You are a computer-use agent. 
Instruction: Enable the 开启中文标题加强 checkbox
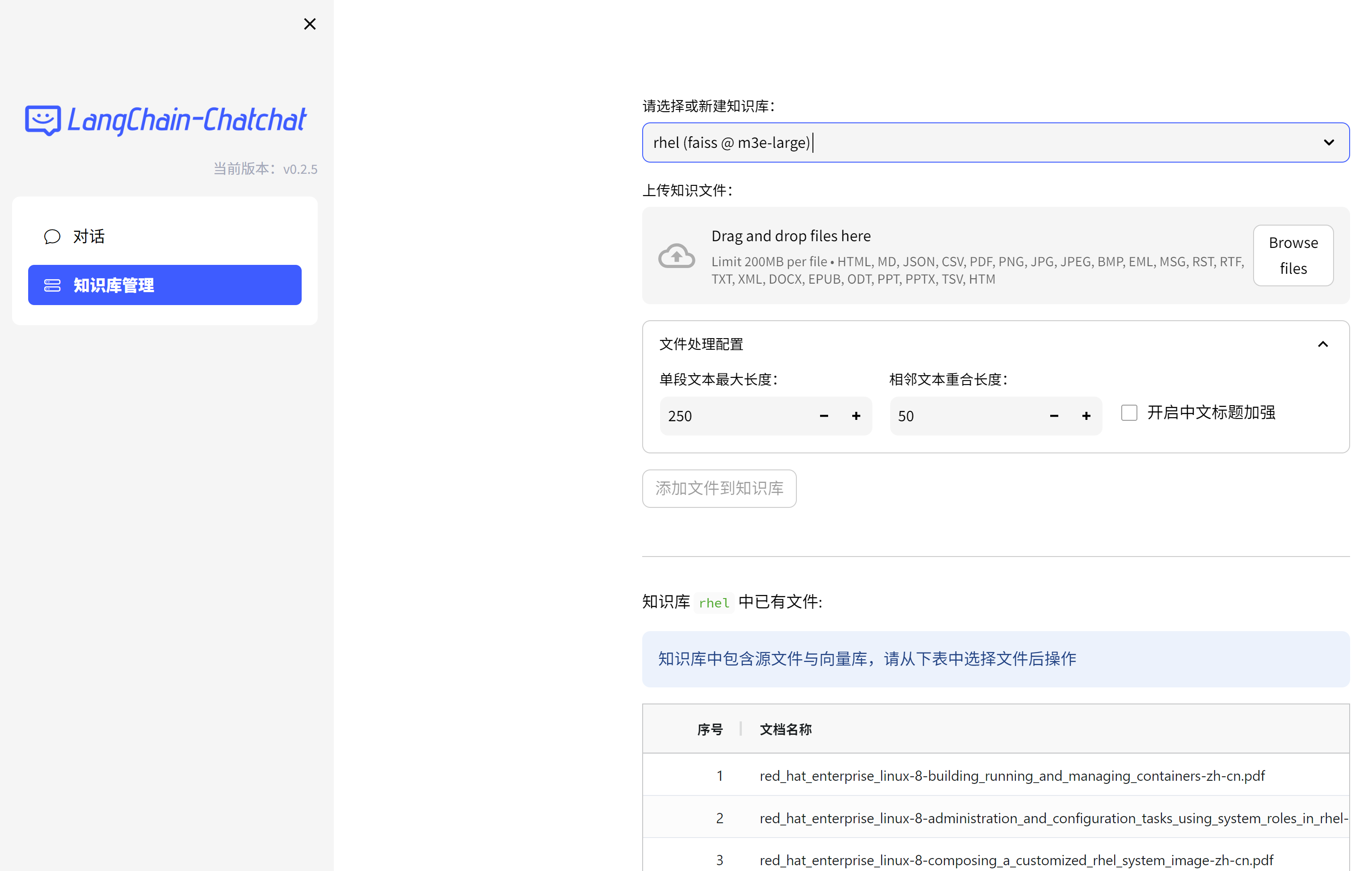[x=1129, y=413]
